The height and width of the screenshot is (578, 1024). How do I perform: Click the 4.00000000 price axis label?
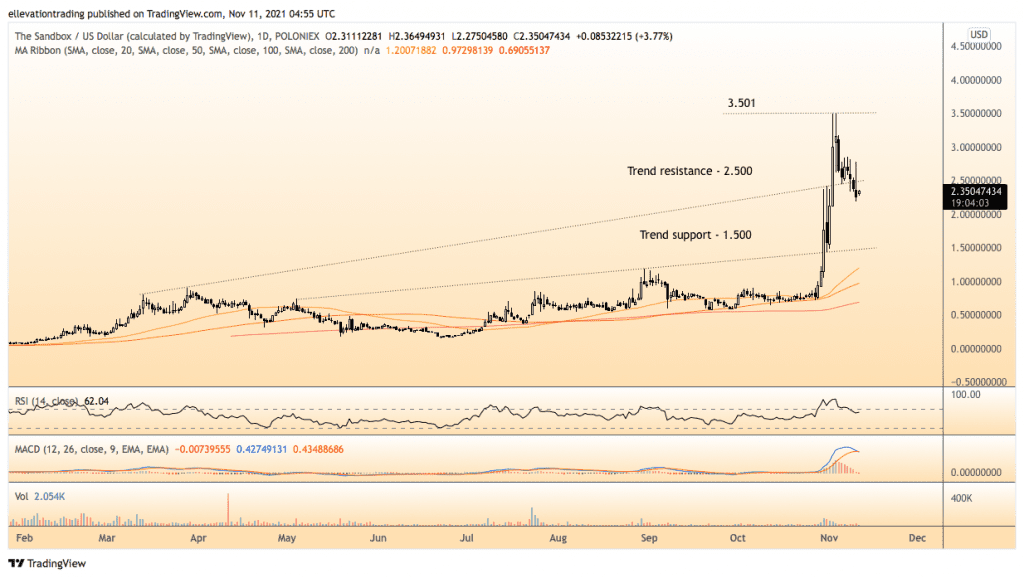[x=976, y=80]
